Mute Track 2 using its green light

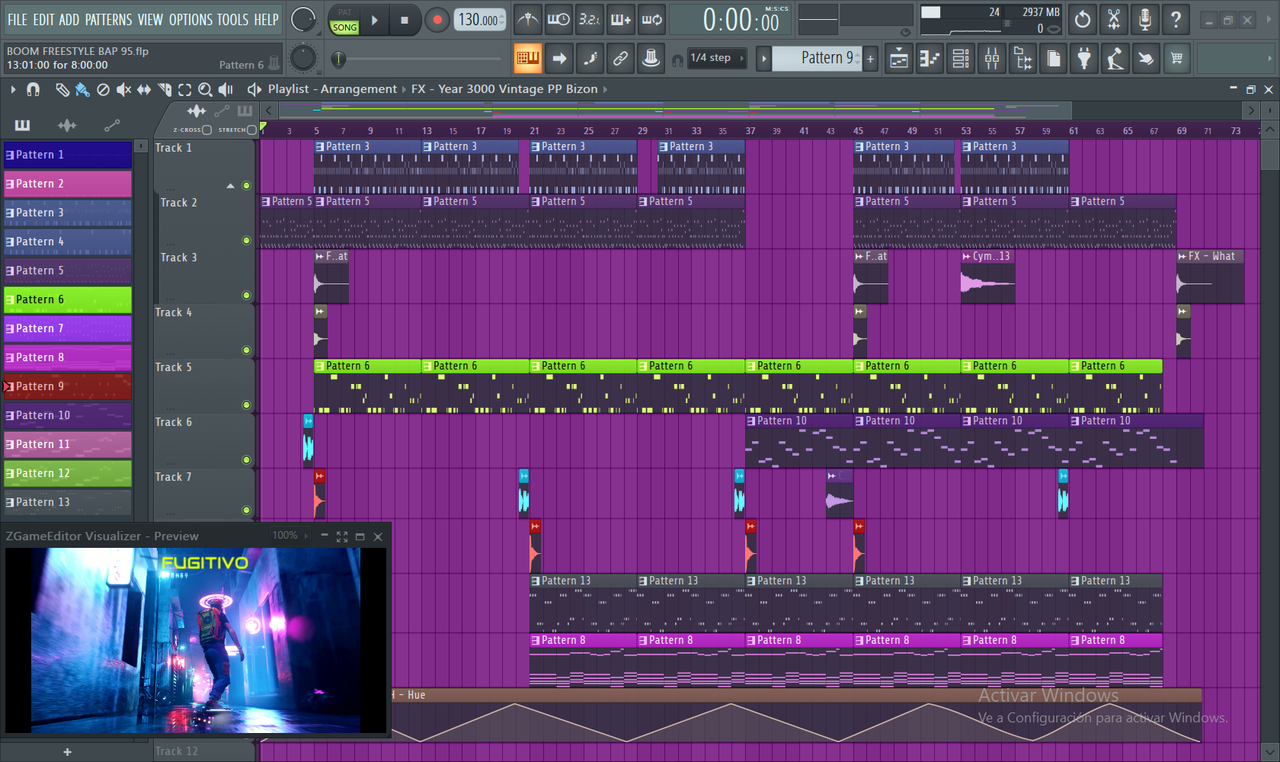click(246, 240)
